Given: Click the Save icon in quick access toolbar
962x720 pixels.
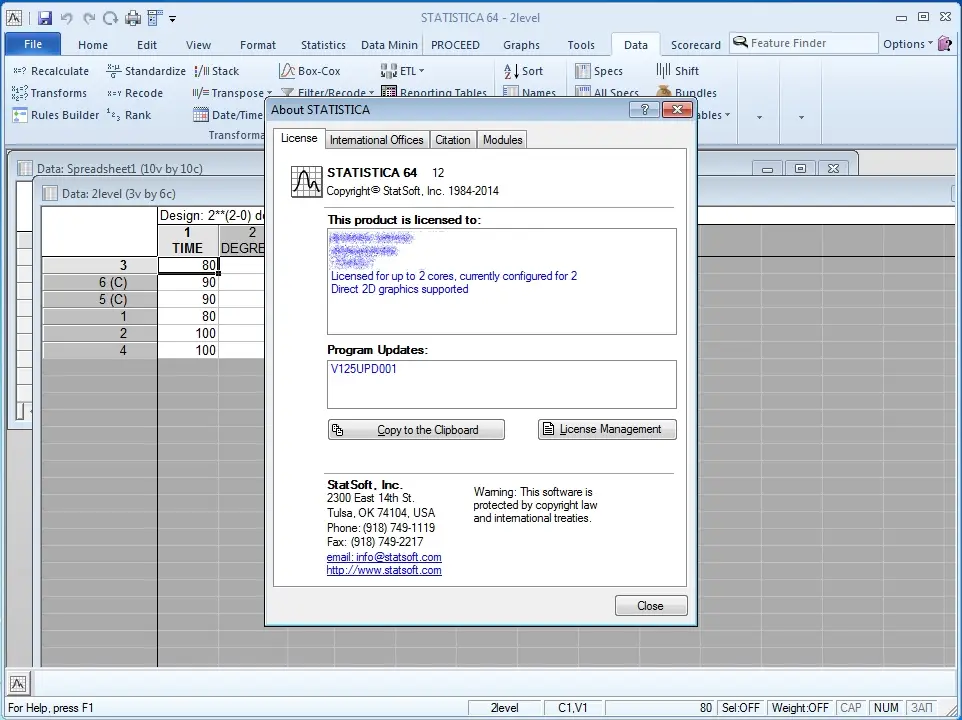Looking at the screenshot, I should point(44,18).
